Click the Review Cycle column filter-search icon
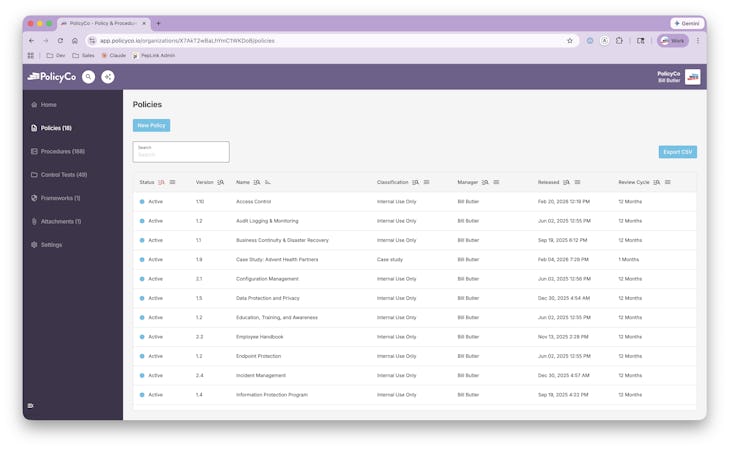This screenshot has width=729, height=450. [656, 182]
